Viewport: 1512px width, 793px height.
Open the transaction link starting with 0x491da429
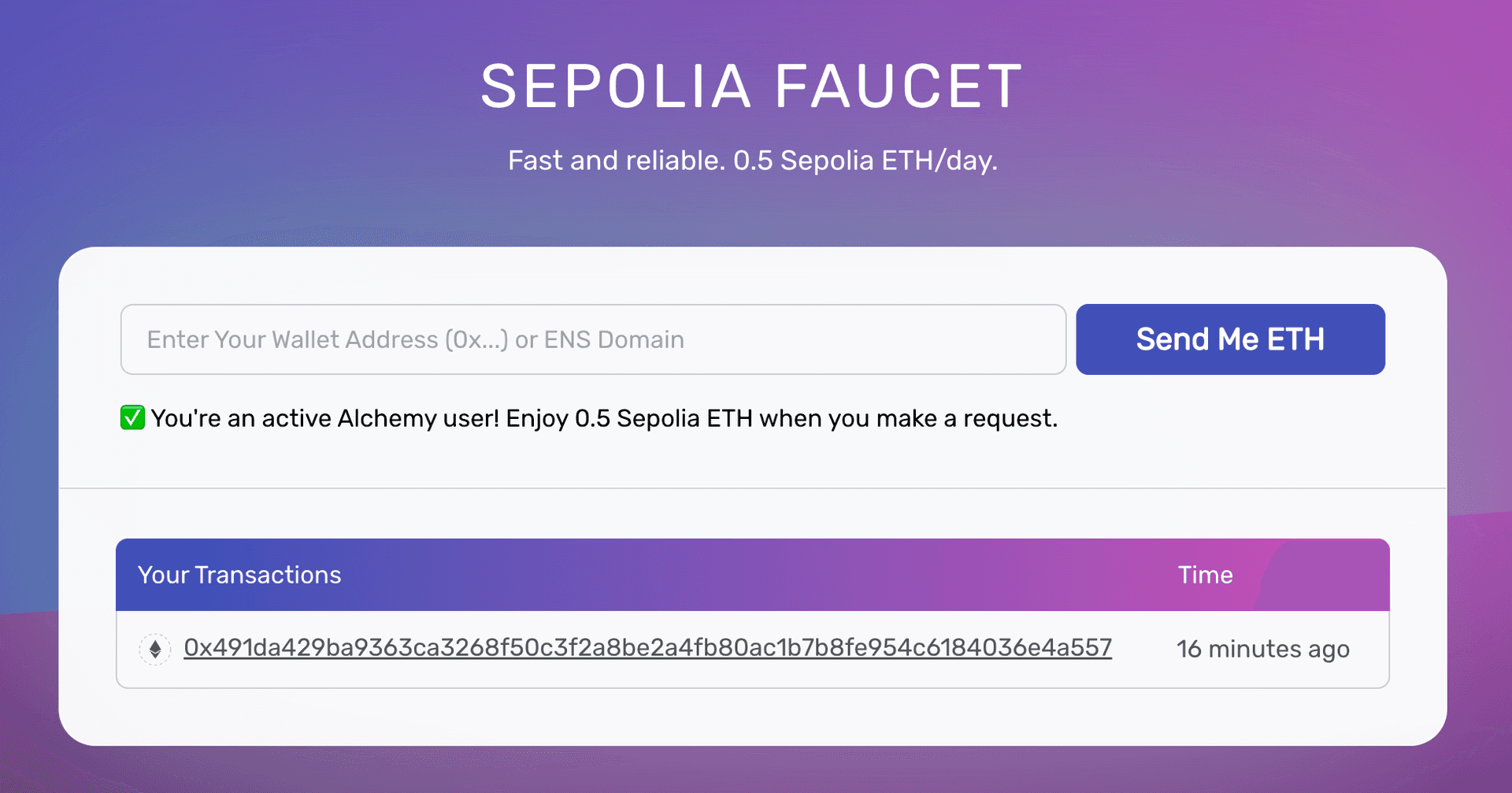(647, 648)
